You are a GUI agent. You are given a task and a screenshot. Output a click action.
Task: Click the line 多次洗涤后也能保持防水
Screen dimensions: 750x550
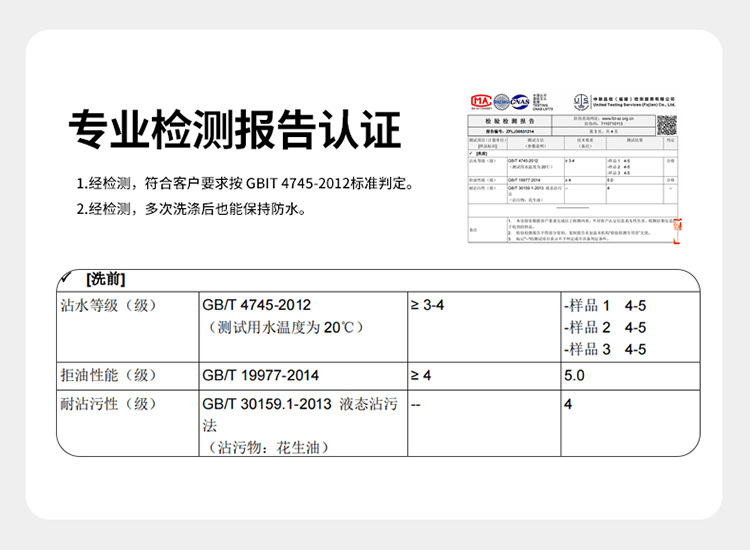[191, 209]
